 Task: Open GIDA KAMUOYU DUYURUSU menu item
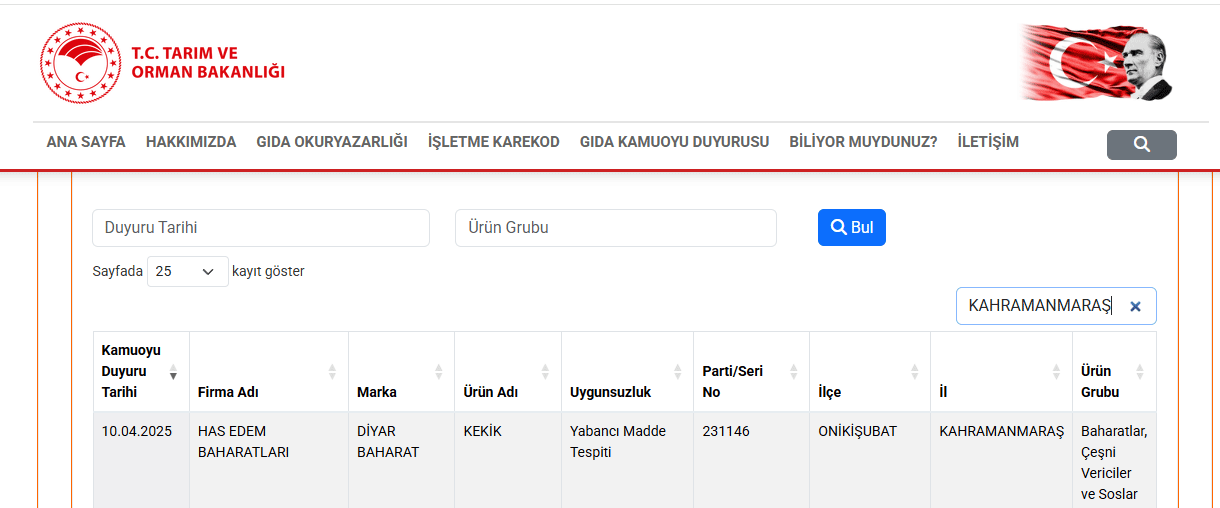click(x=674, y=142)
